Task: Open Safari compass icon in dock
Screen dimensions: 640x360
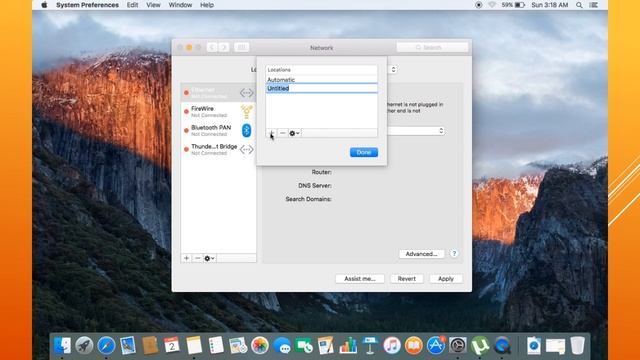Action: pyautogui.click(x=106, y=345)
